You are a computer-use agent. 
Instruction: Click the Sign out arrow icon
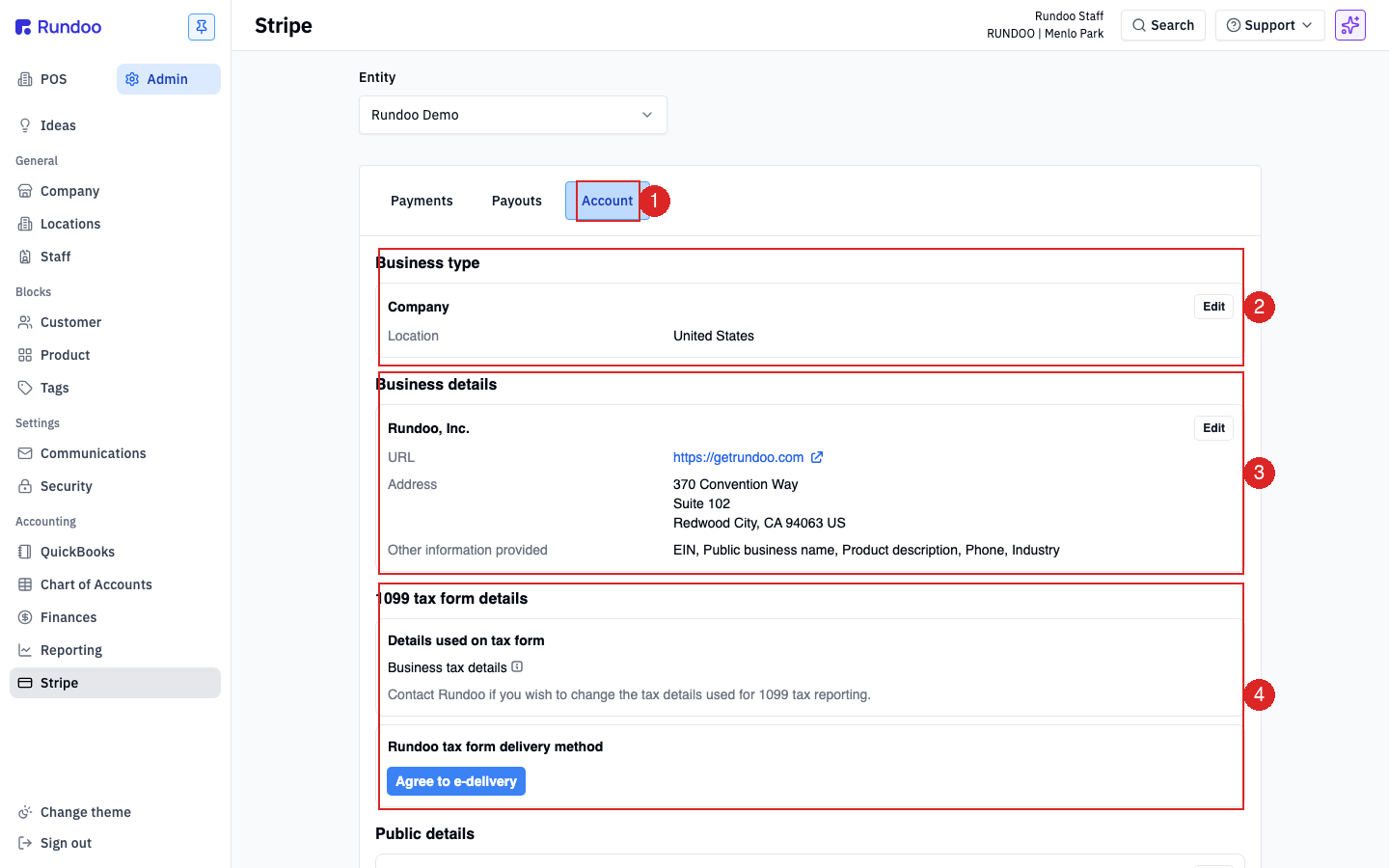coord(25,843)
